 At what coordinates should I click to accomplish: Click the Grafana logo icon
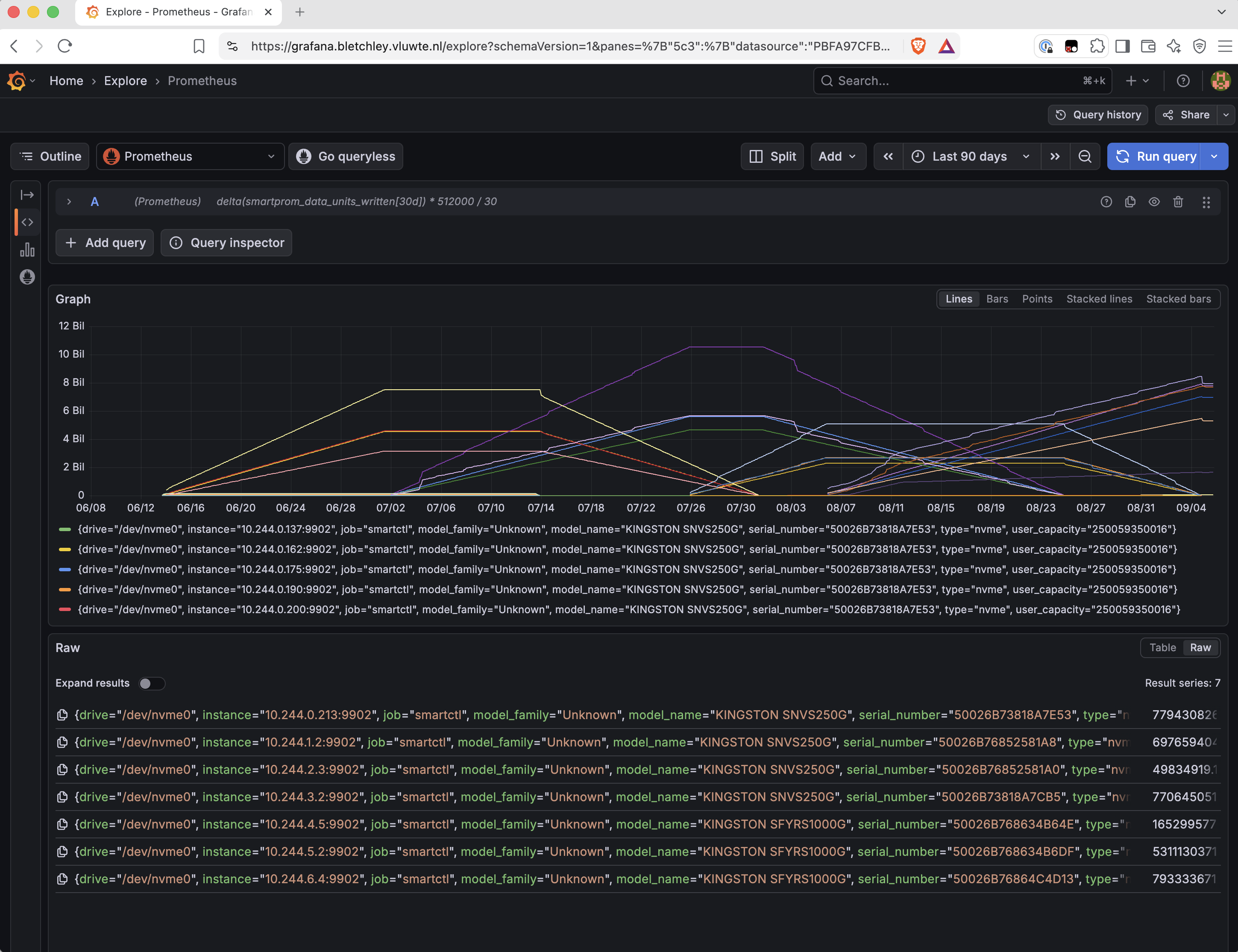point(16,81)
